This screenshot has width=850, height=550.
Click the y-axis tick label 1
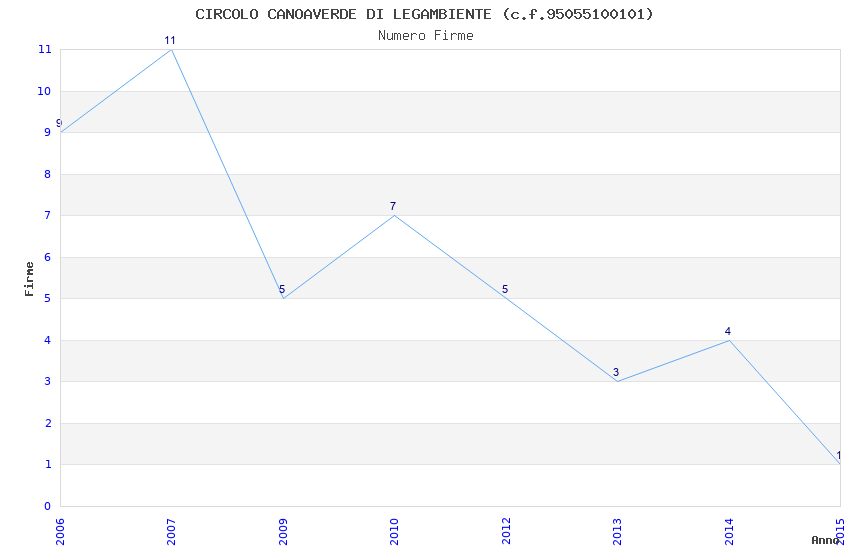click(x=48, y=464)
